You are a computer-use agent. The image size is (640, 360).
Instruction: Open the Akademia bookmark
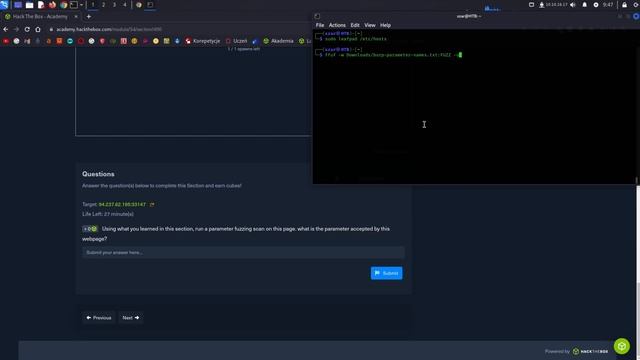[x=278, y=41]
